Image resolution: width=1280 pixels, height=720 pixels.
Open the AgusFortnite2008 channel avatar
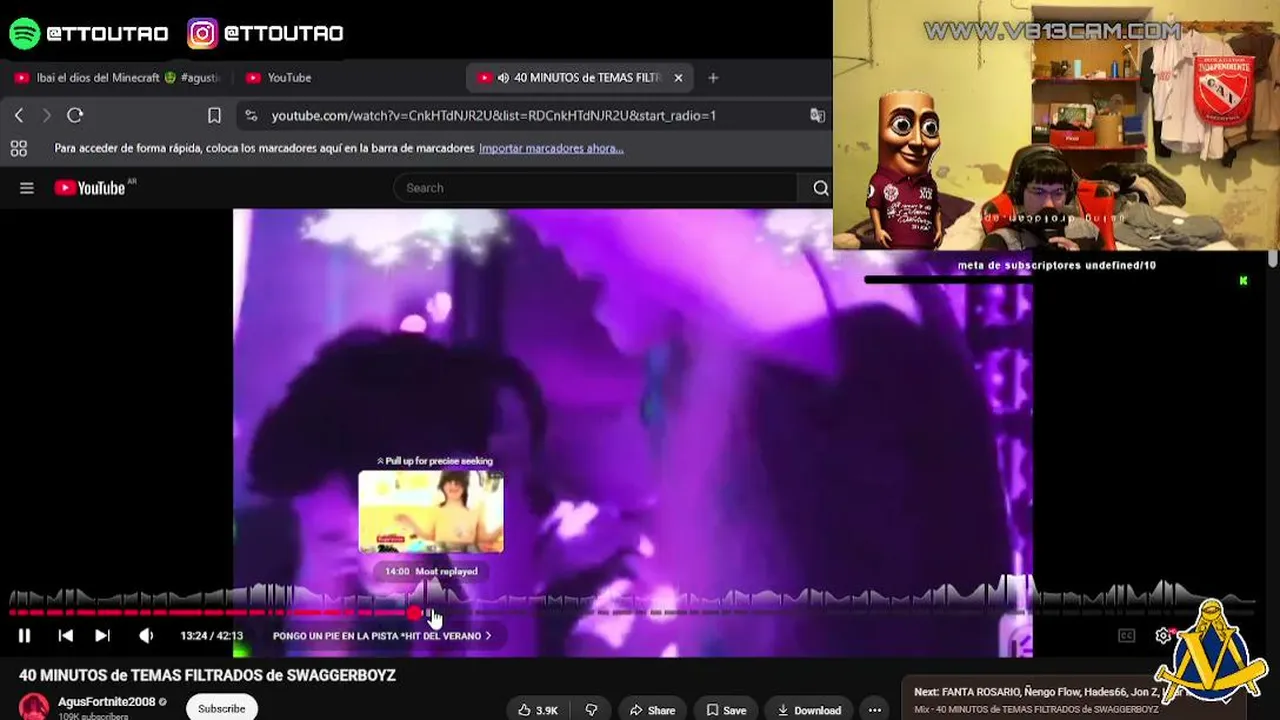pos(34,706)
